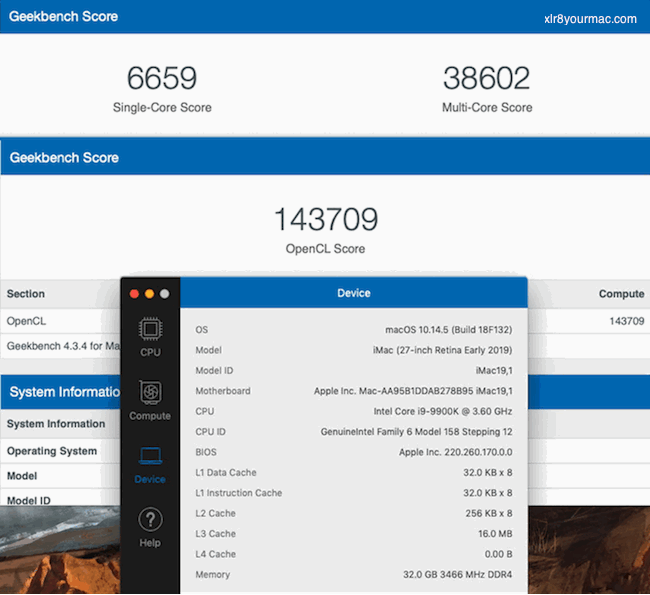
Task: Select the Compute benchmark icon
Action: pos(150,392)
